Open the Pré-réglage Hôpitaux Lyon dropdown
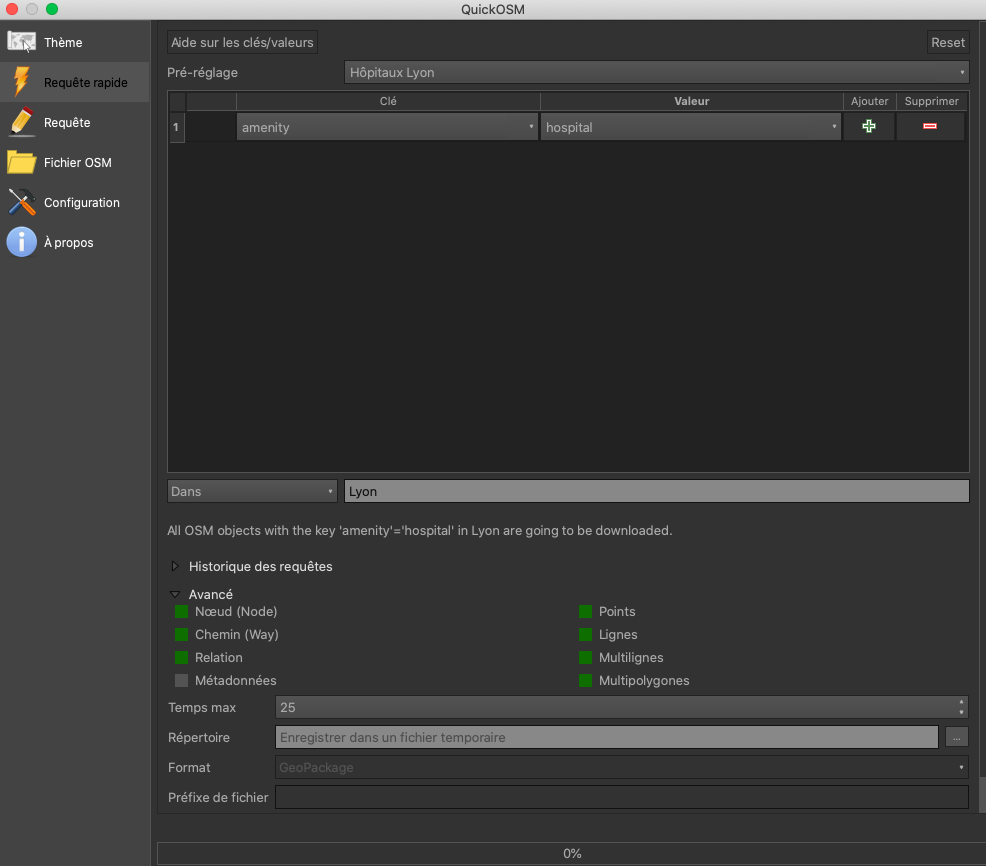Screen dimensions: 986x866 pos(656,72)
